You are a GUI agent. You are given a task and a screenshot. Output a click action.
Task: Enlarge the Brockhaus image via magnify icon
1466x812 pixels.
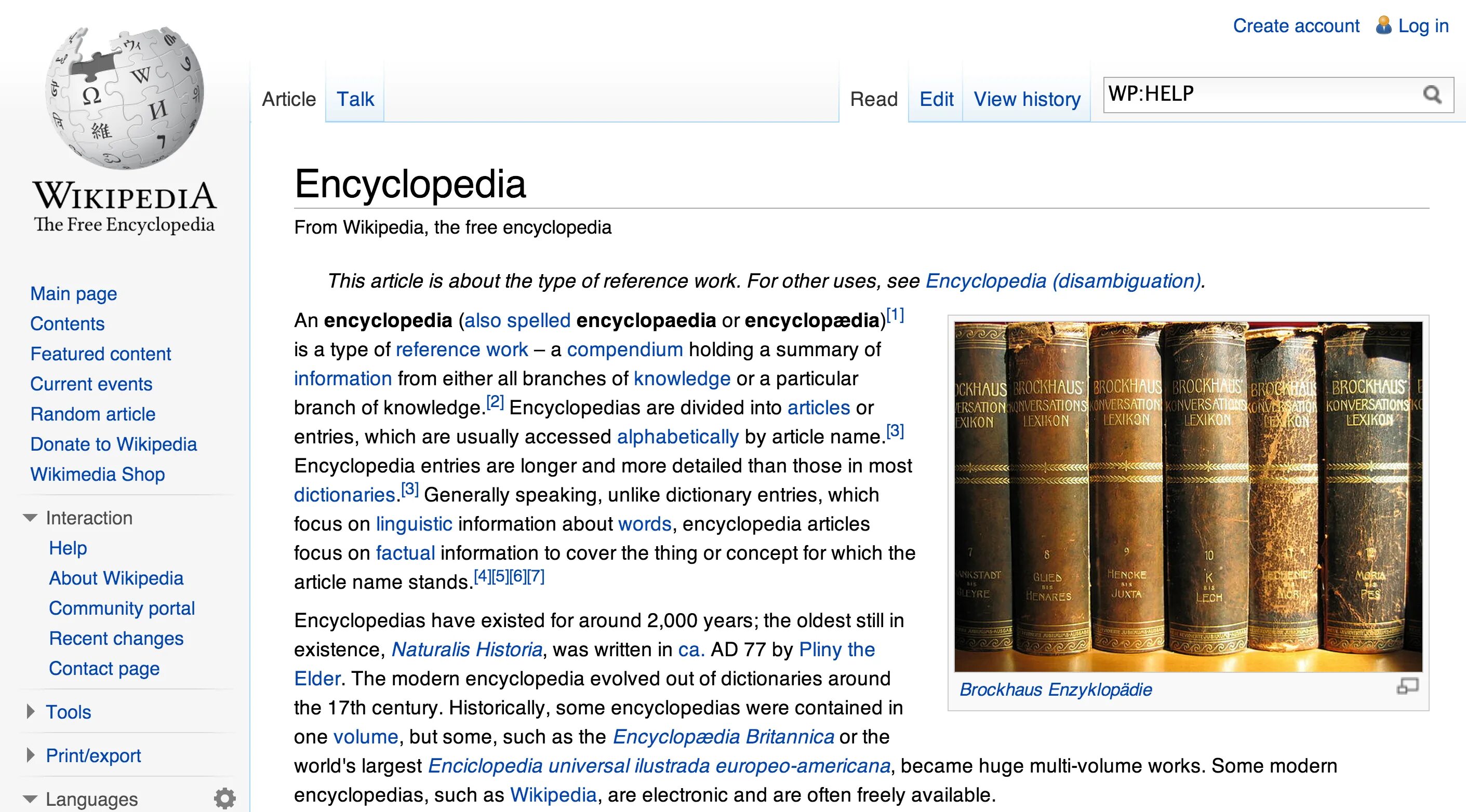tap(1407, 687)
